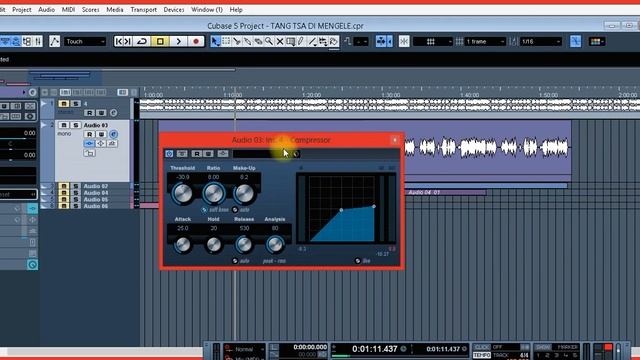
Task: Select the Split scissors tool
Action: coord(237,41)
